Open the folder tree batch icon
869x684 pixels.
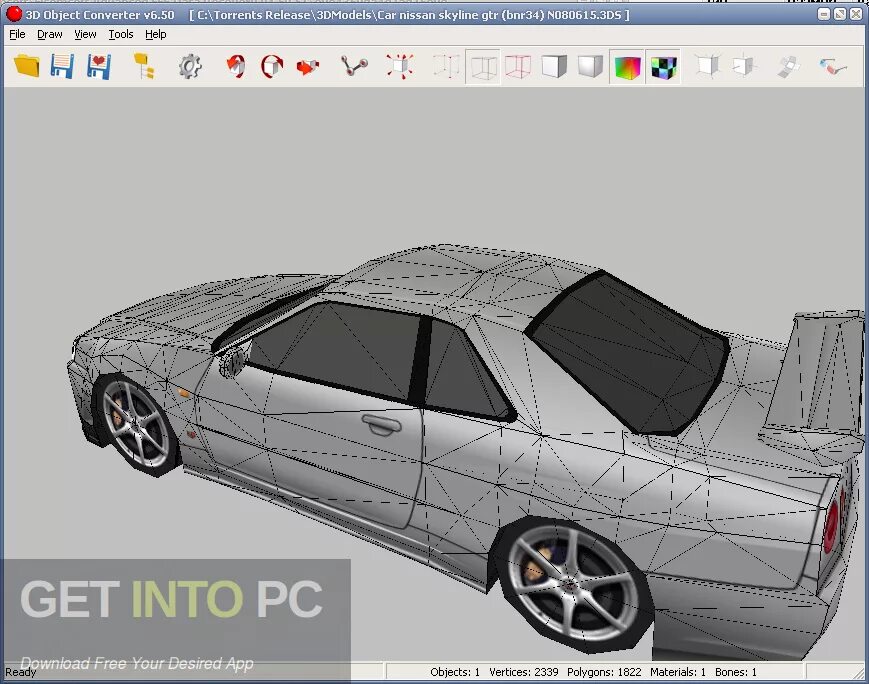(x=144, y=66)
